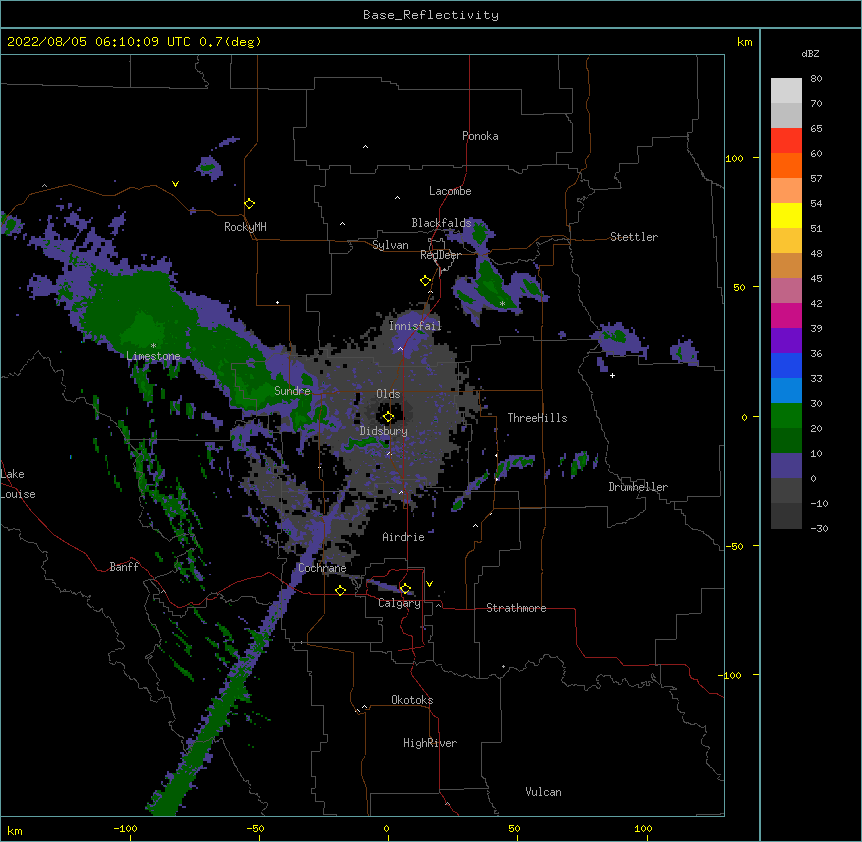The height and width of the screenshot is (842, 862).
Task: Pick the brown 45–48 dBZ legend swatch
Action: (786, 265)
